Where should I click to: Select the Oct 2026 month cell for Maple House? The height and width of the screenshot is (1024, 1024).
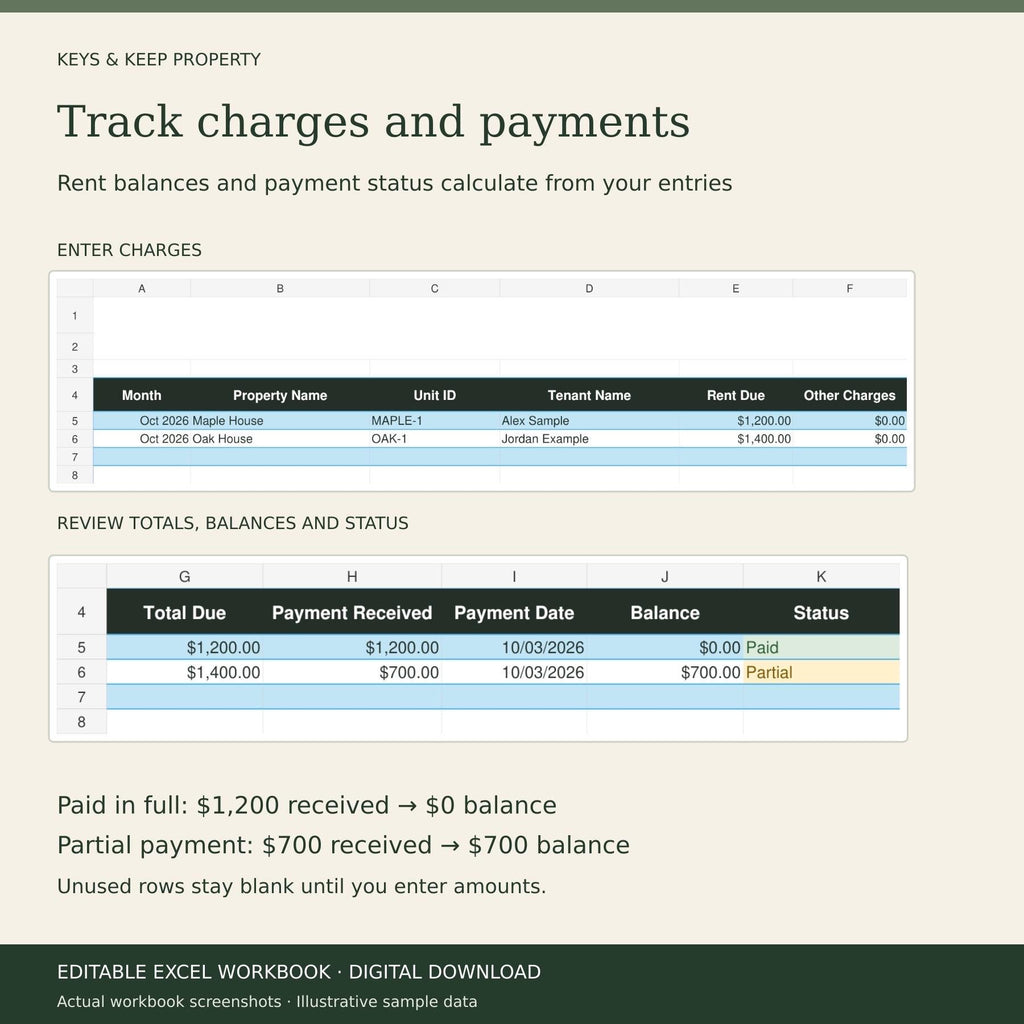pos(142,421)
